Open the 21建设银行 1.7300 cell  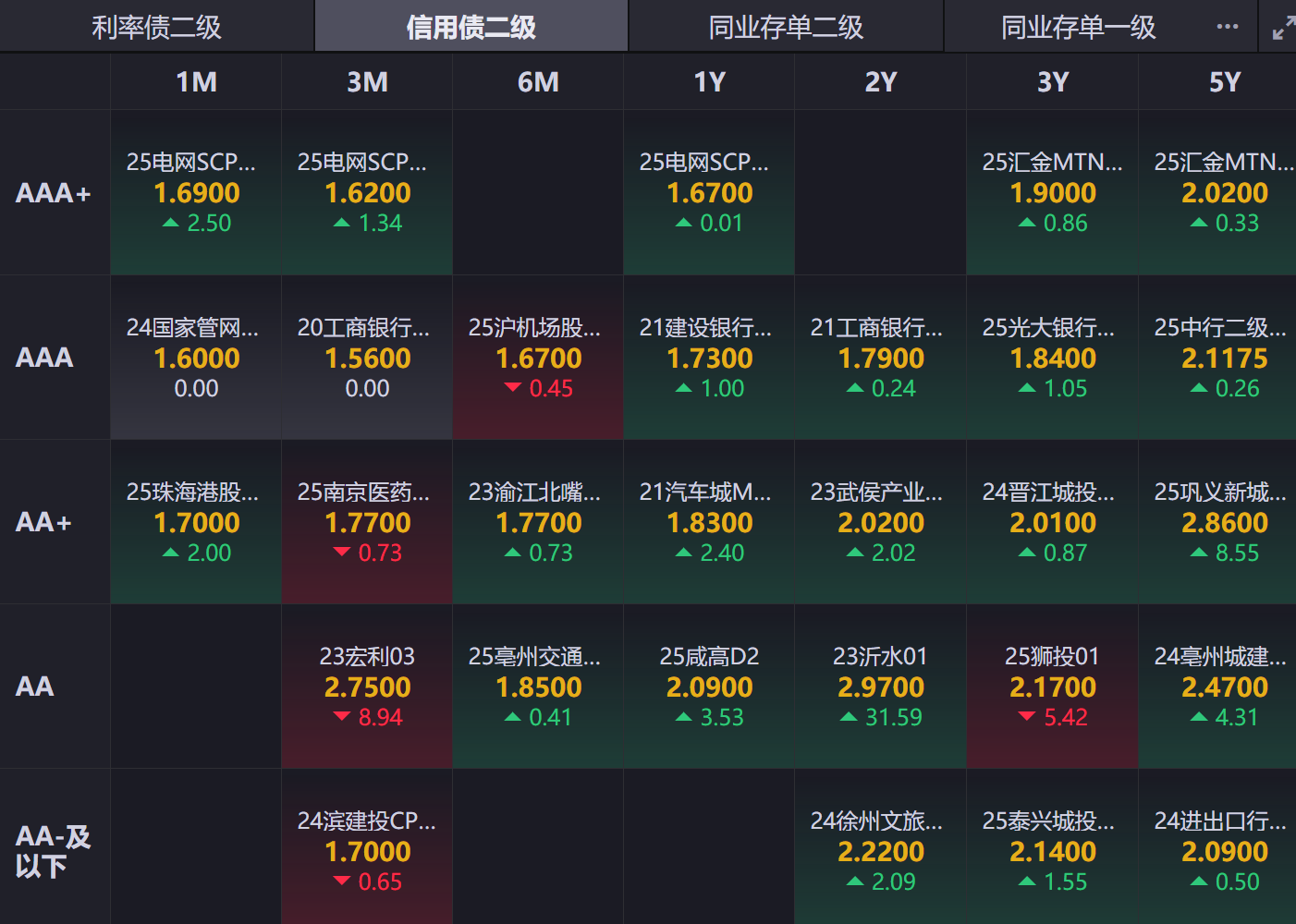(x=709, y=358)
